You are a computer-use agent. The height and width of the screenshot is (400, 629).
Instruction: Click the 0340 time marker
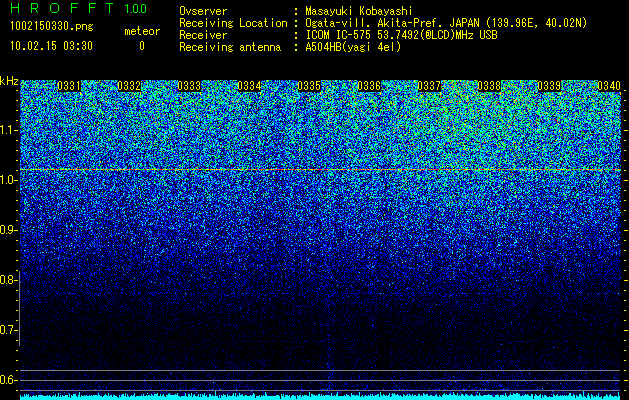(x=609, y=86)
